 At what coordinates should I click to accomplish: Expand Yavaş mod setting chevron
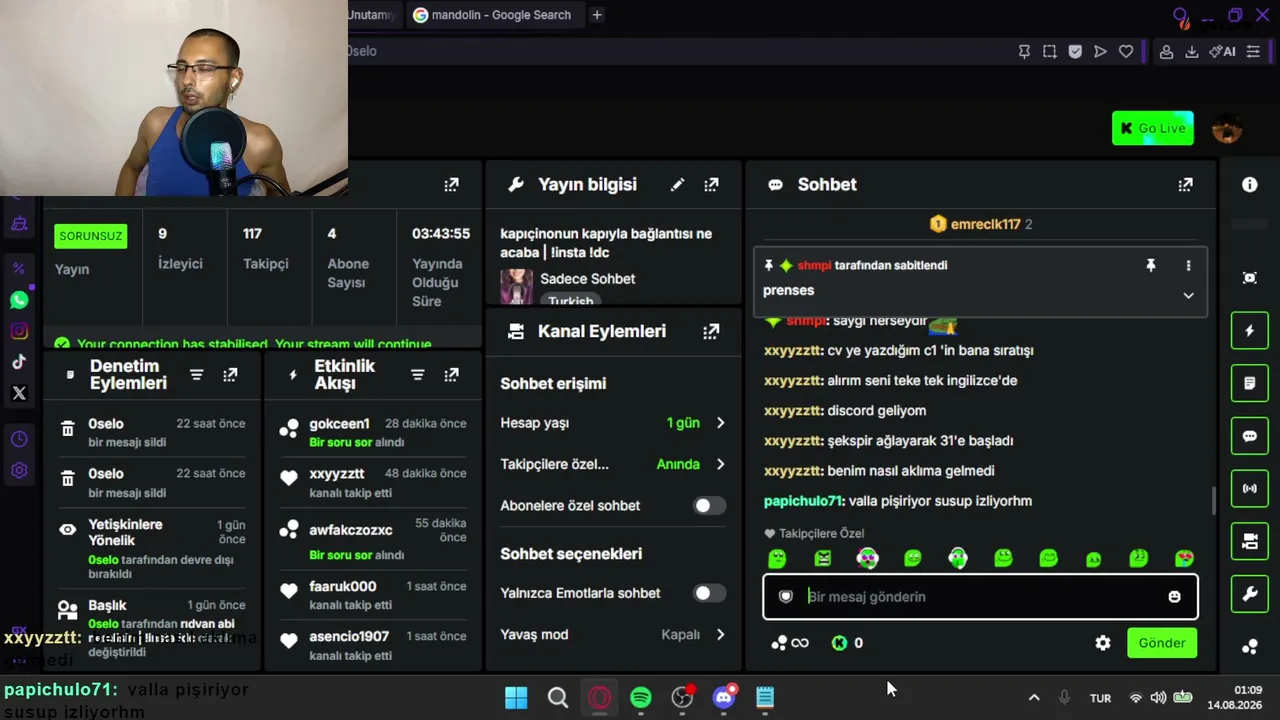point(720,635)
